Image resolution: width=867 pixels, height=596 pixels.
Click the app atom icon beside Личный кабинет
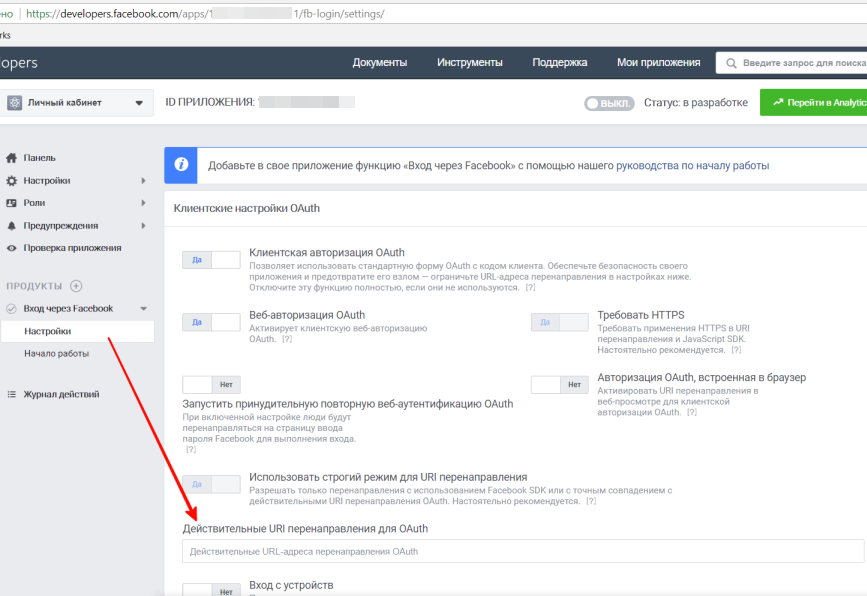coord(15,102)
